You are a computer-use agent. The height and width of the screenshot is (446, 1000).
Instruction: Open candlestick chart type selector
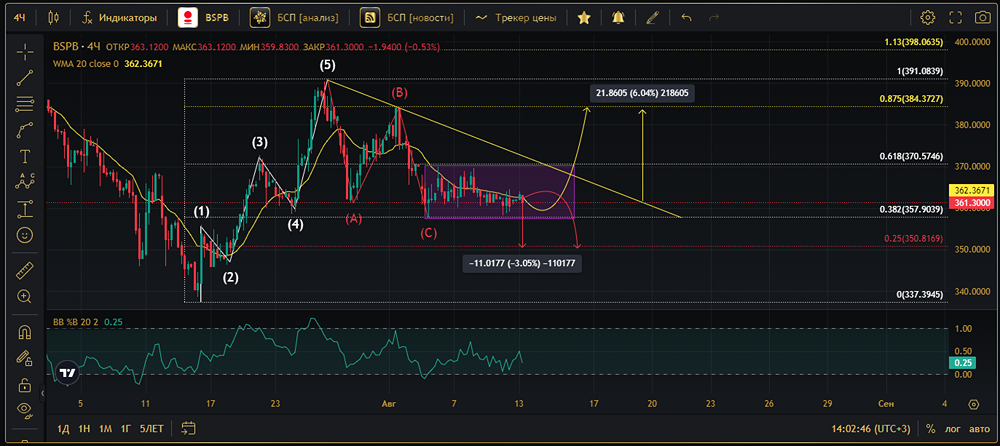[53, 18]
